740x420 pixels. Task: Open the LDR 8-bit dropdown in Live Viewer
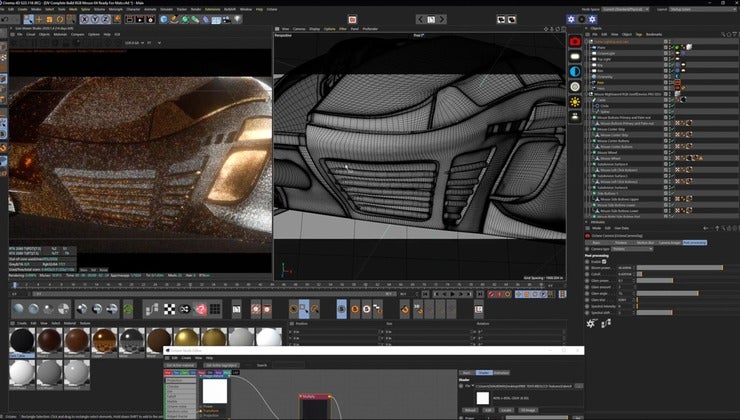click(x=135, y=43)
